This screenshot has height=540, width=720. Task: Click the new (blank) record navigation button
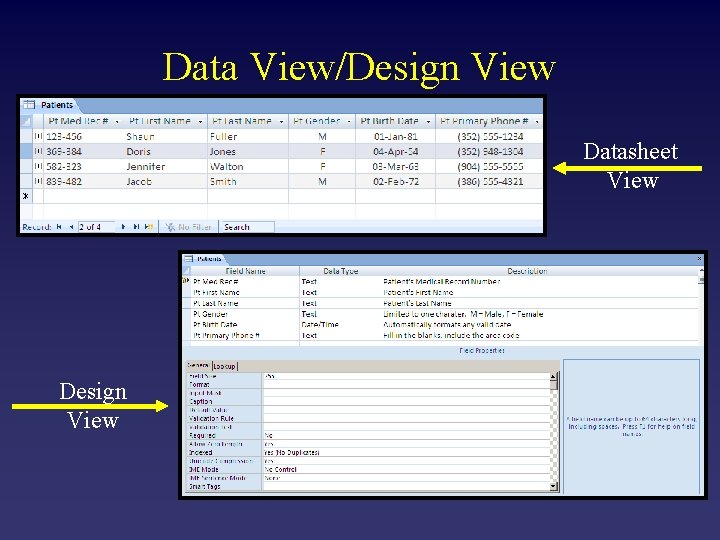point(148,227)
